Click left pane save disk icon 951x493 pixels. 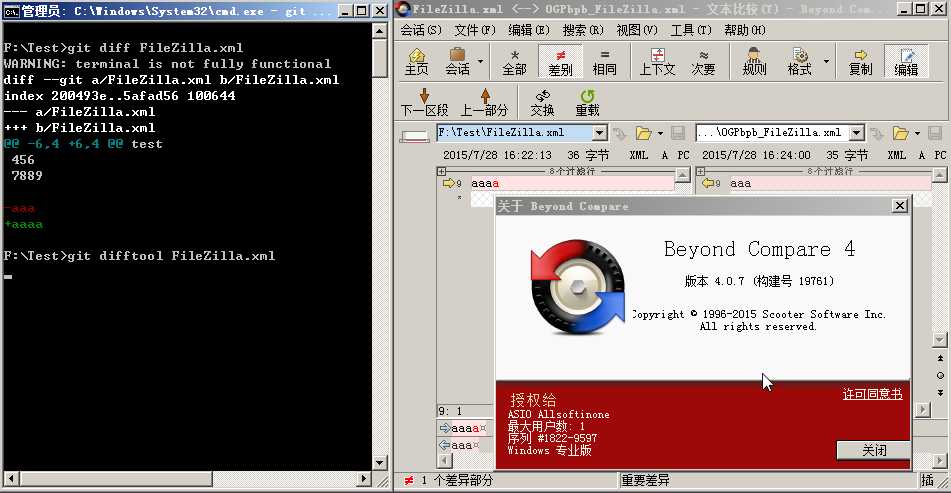[678, 133]
